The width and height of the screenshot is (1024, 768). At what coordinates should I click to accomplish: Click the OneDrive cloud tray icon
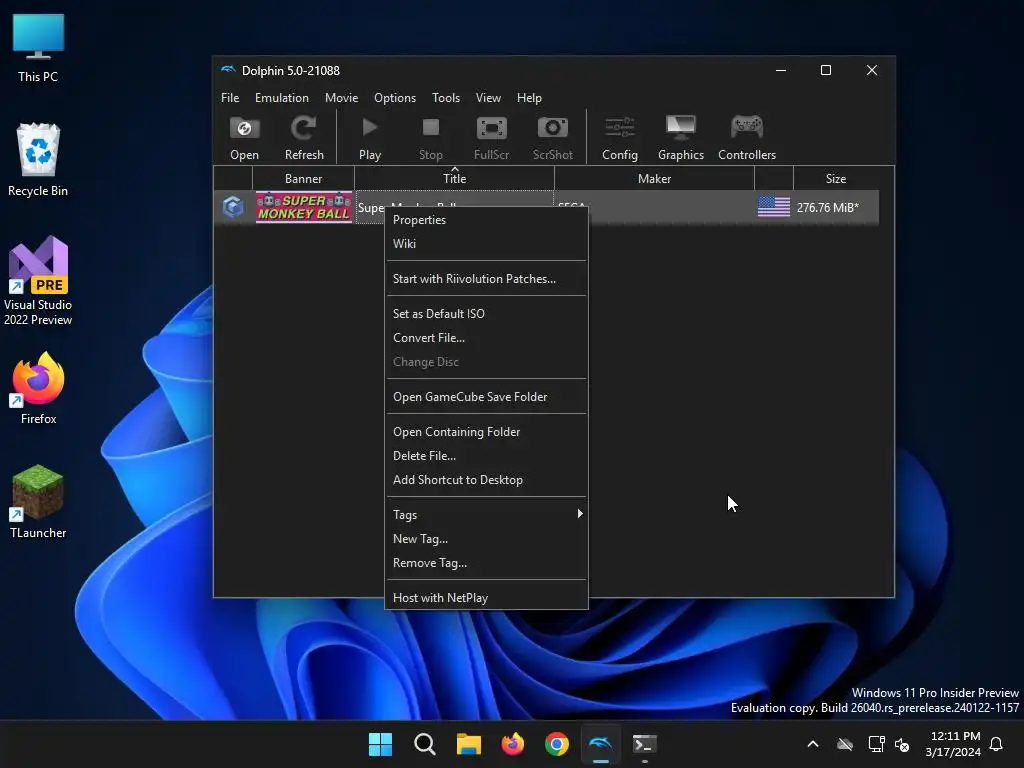pos(845,744)
